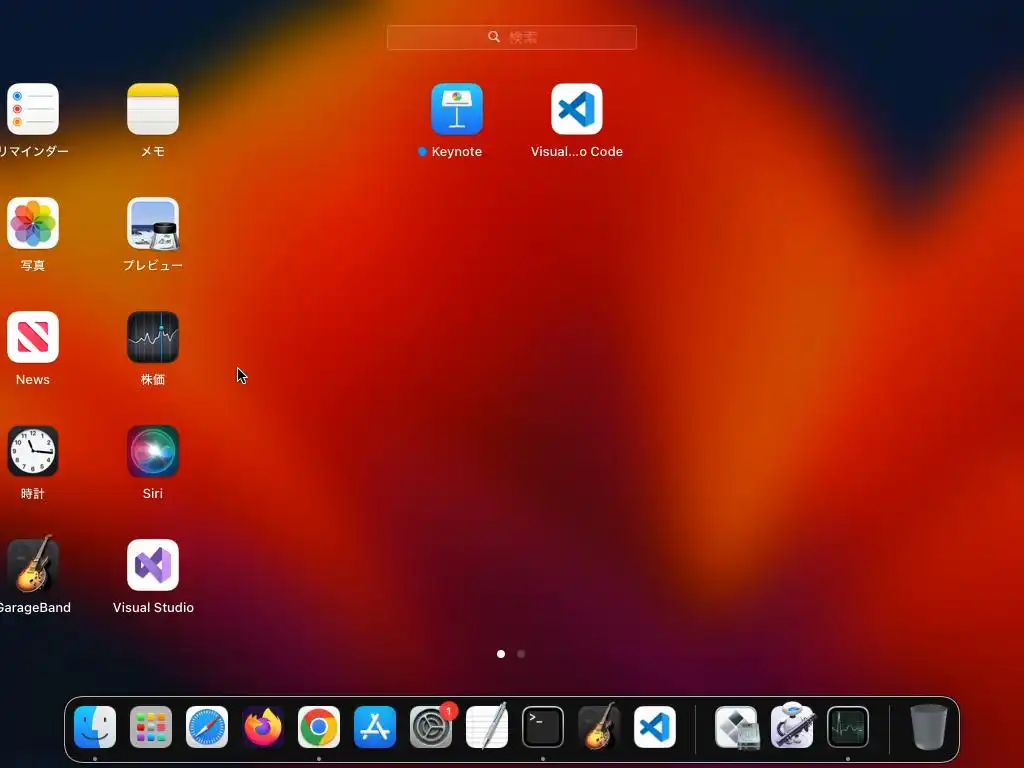Image resolution: width=1024 pixels, height=768 pixels.
Task: Open the purple Visual Studio app
Action: coord(153,565)
